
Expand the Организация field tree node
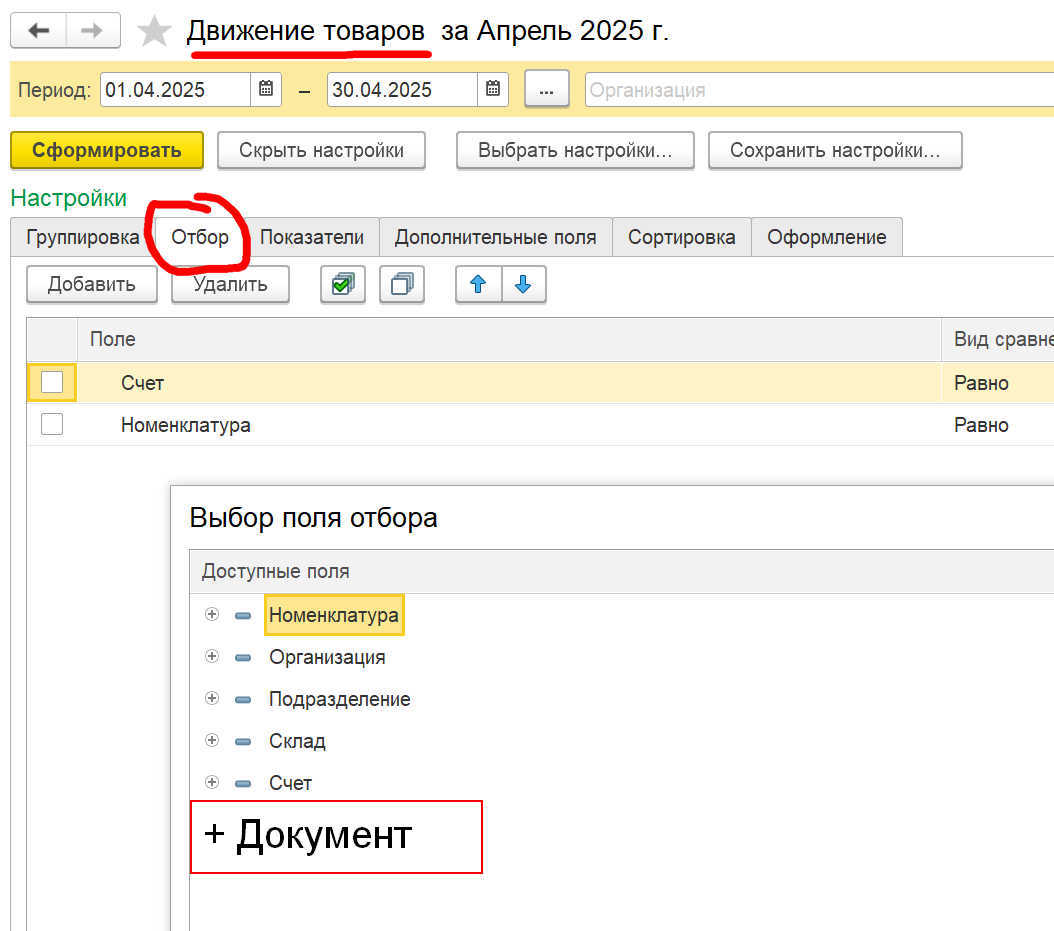211,657
